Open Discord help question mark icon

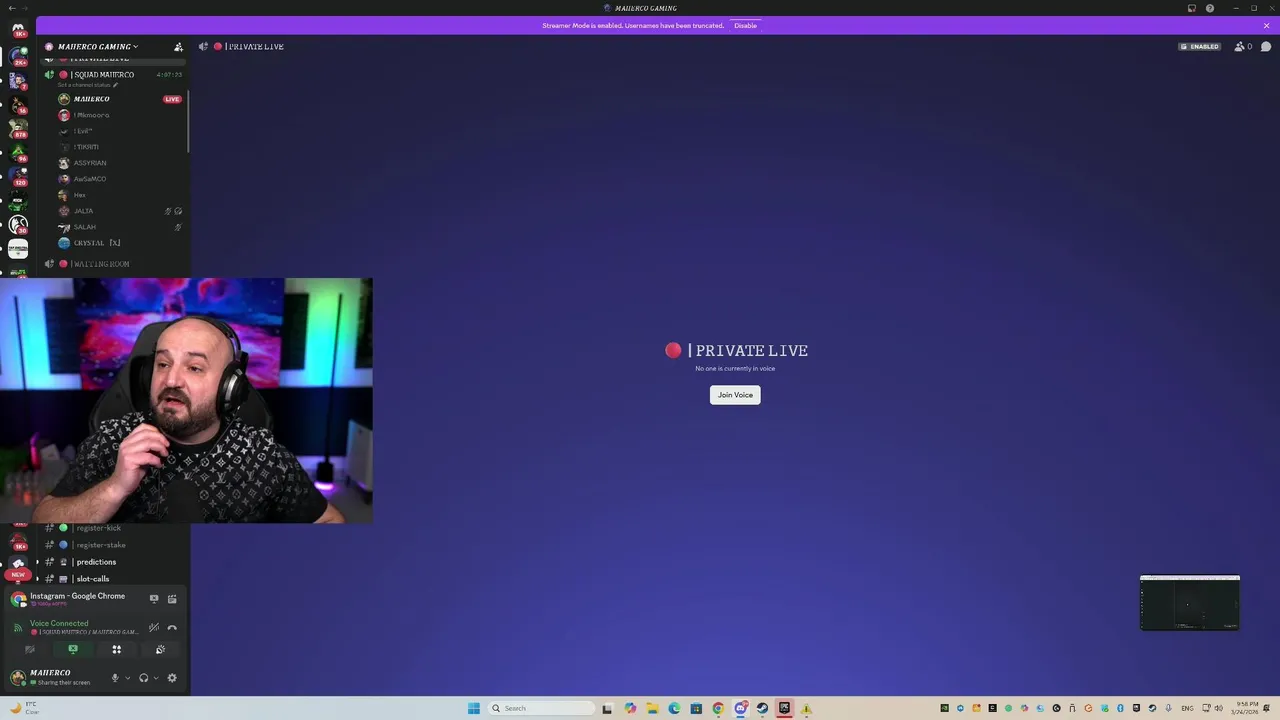(x=1210, y=8)
